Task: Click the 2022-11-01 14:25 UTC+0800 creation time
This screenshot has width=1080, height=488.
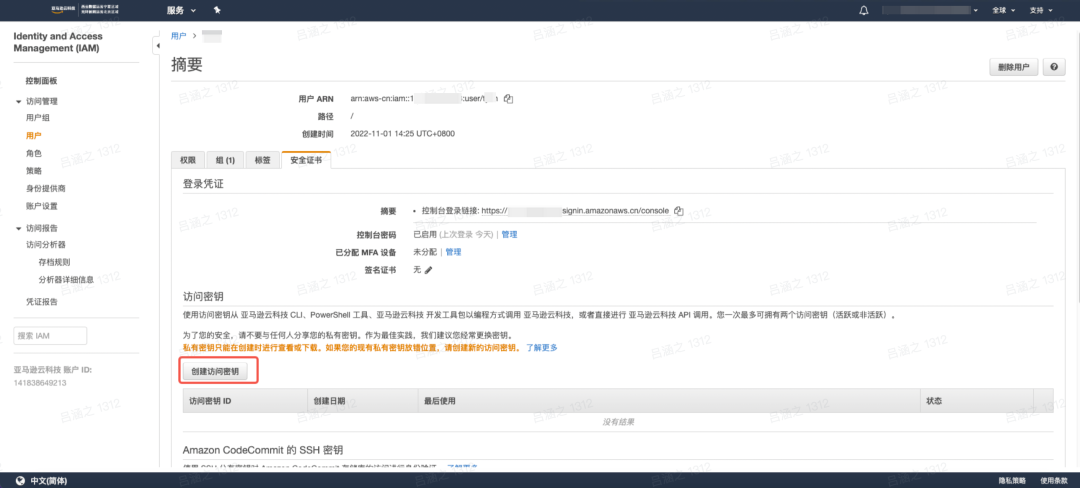Action: coord(402,134)
